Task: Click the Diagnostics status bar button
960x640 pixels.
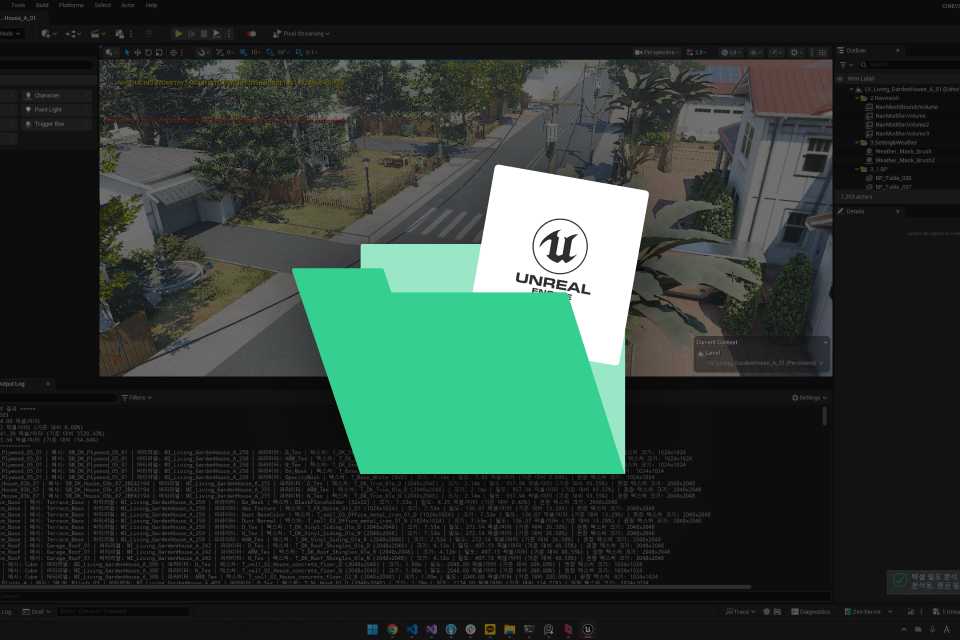Action: 810,611
